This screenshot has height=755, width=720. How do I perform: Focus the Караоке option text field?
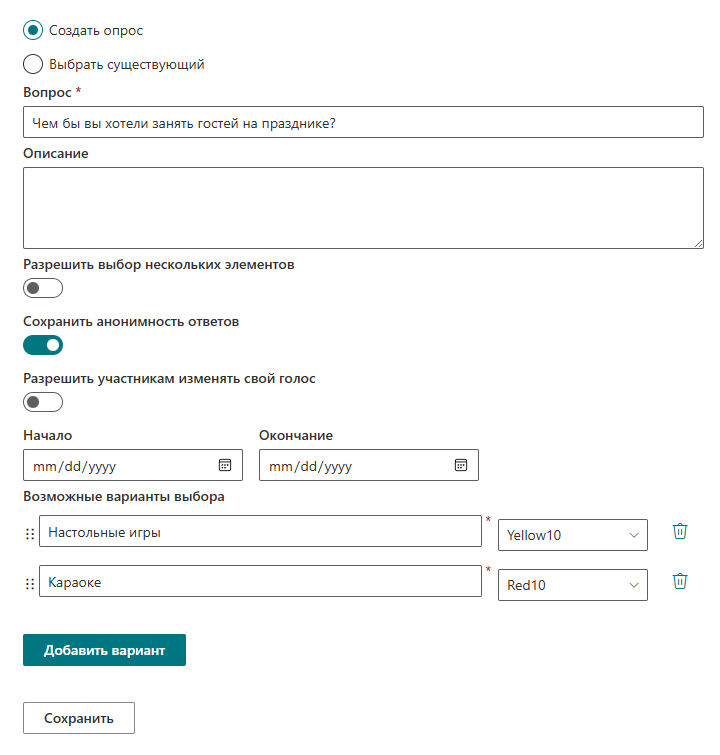pyautogui.click(x=260, y=581)
